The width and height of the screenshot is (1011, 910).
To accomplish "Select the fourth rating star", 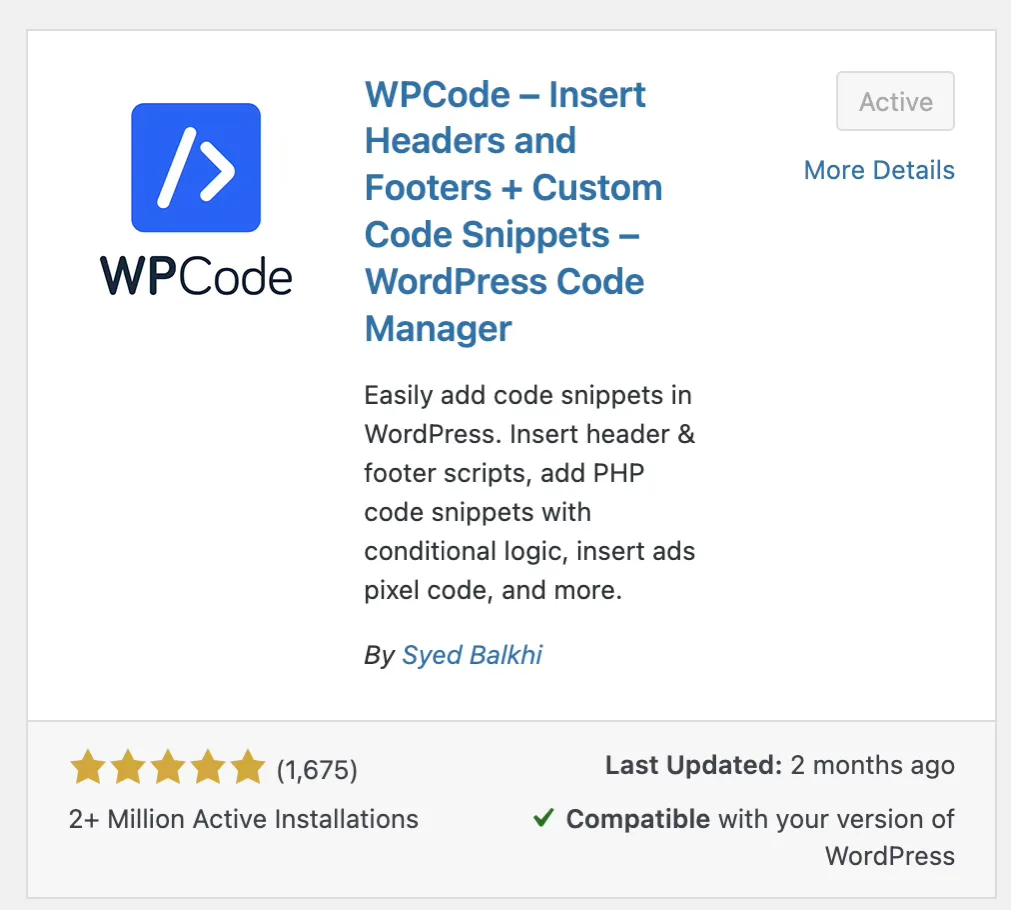I will [x=208, y=768].
